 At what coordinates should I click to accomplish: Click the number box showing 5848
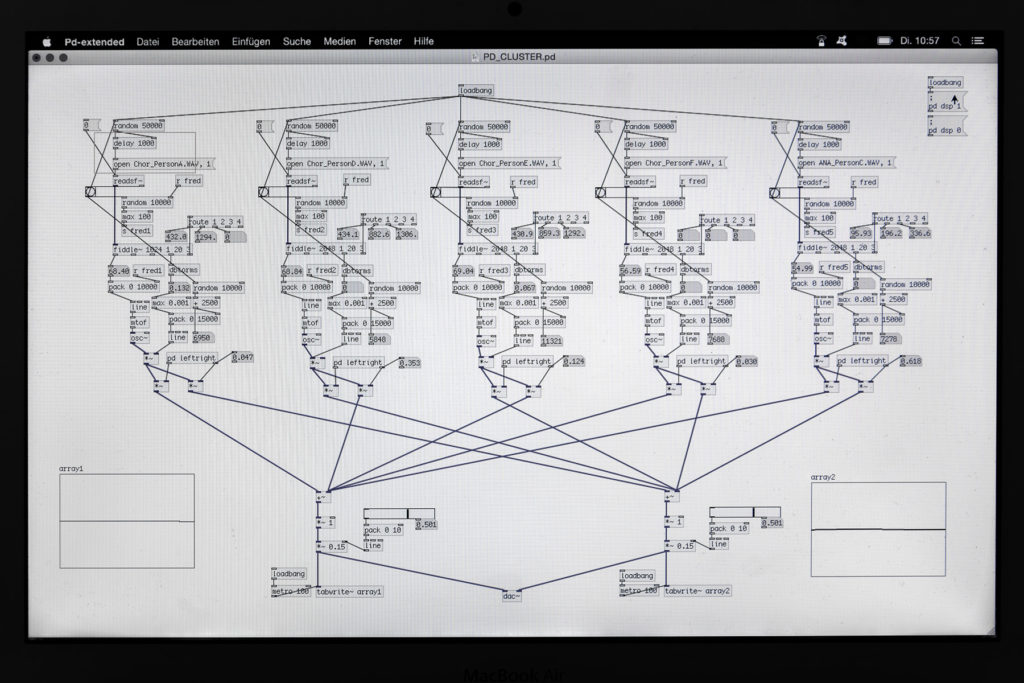click(378, 340)
